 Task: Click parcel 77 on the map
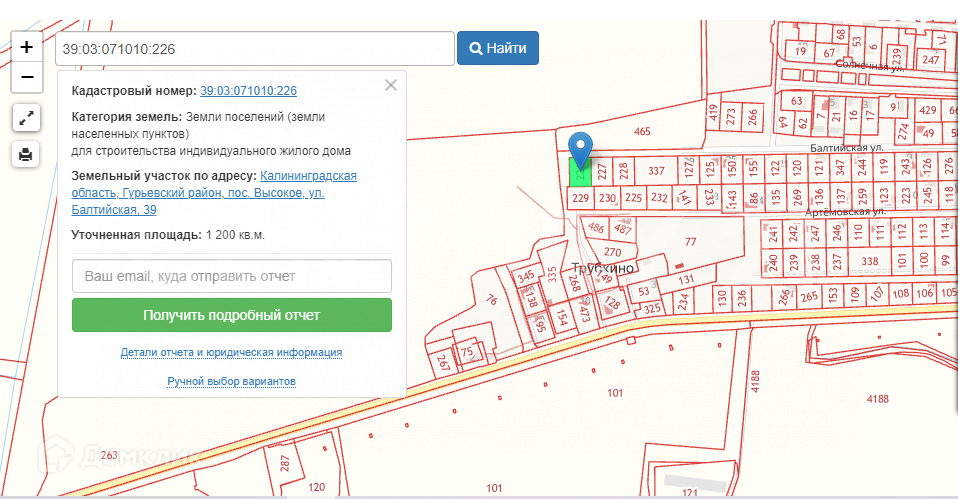(690, 242)
